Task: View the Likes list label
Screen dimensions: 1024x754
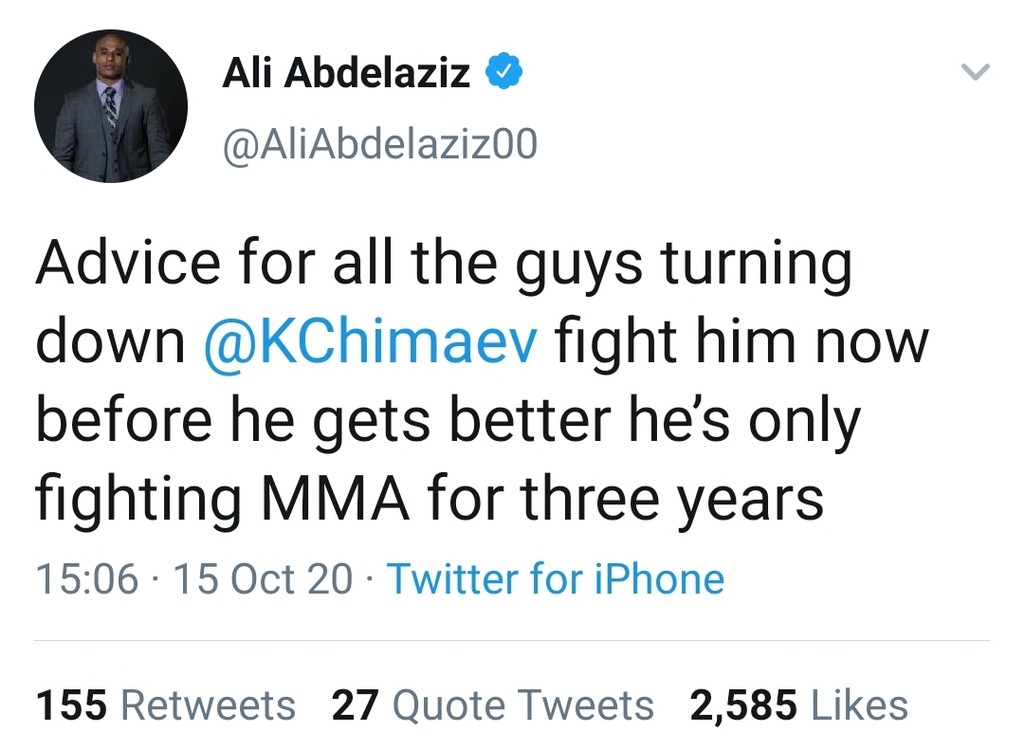Action: coord(859,706)
